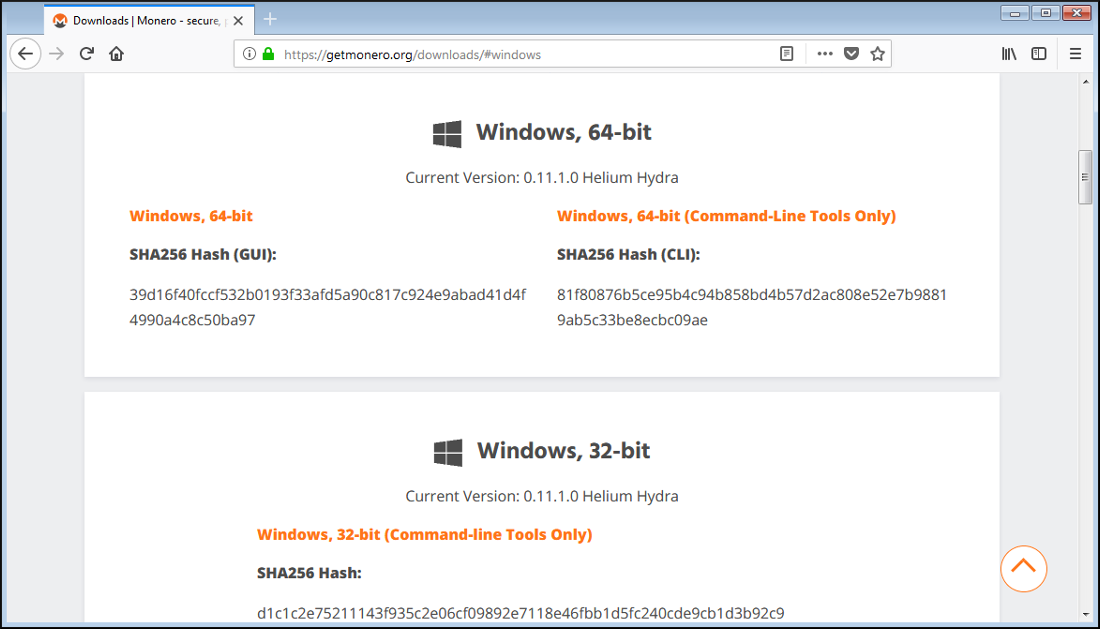
Task: Download Windows 32-bit Command-line Tools Only
Action: [424, 534]
